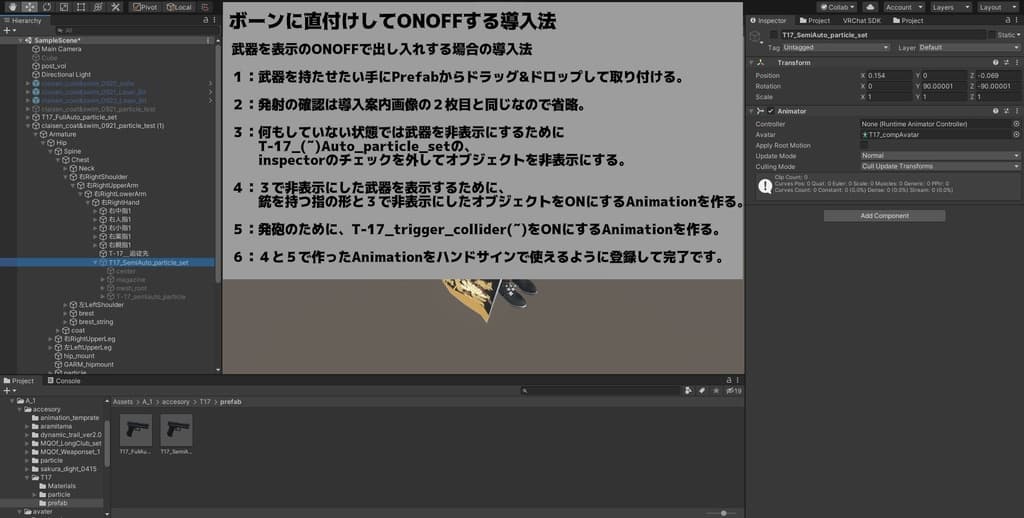The height and width of the screenshot is (518, 1024).
Task: Lock the Hierarchy panel with the padlock
Action: tap(206, 20)
